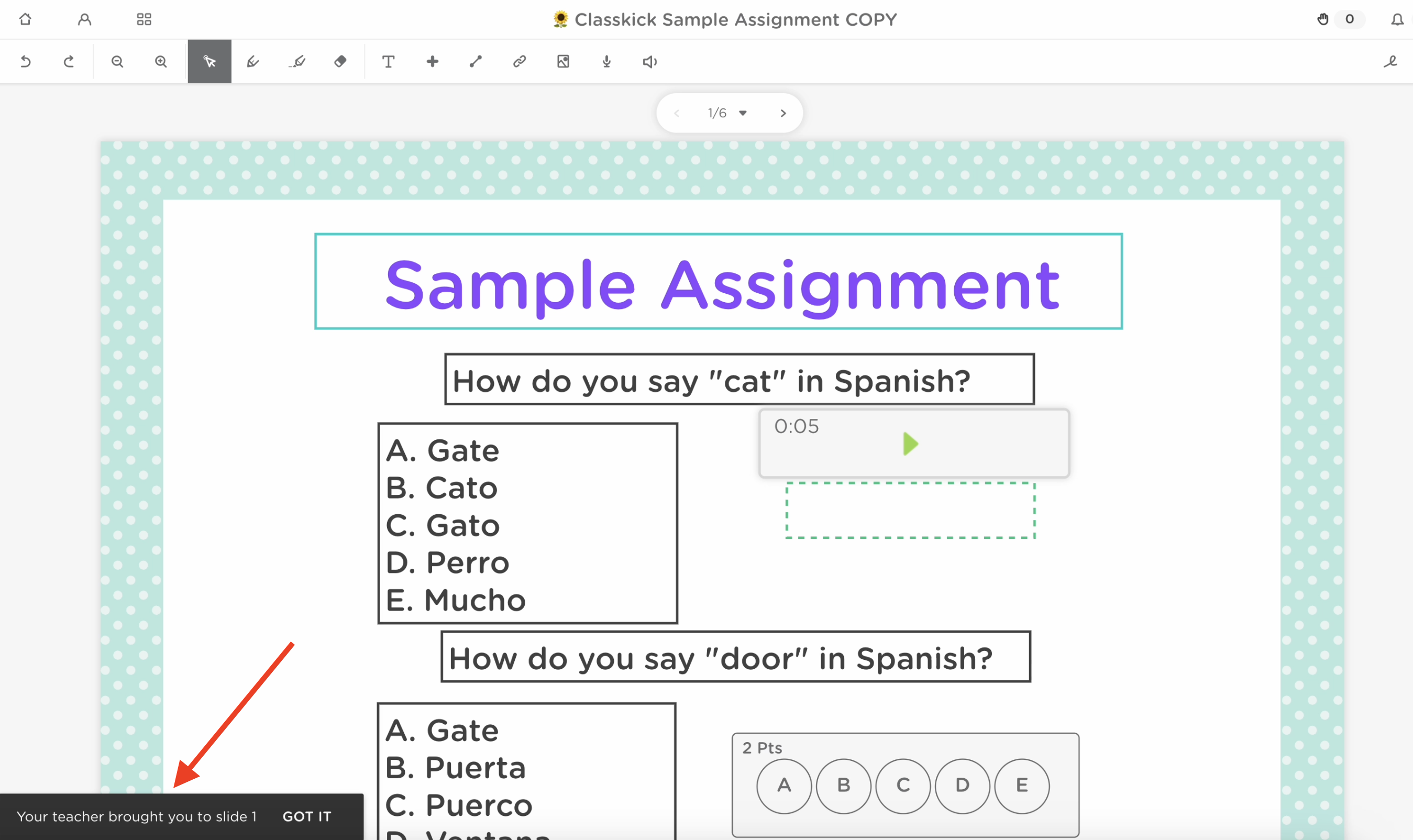The image size is (1413, 840).
Task: Insert an image with the image tool
Action: point(562,61)
